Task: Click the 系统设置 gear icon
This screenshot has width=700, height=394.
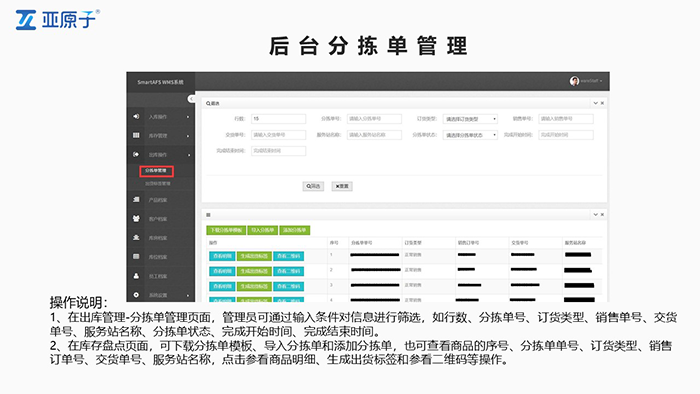Action: [136, 295]
